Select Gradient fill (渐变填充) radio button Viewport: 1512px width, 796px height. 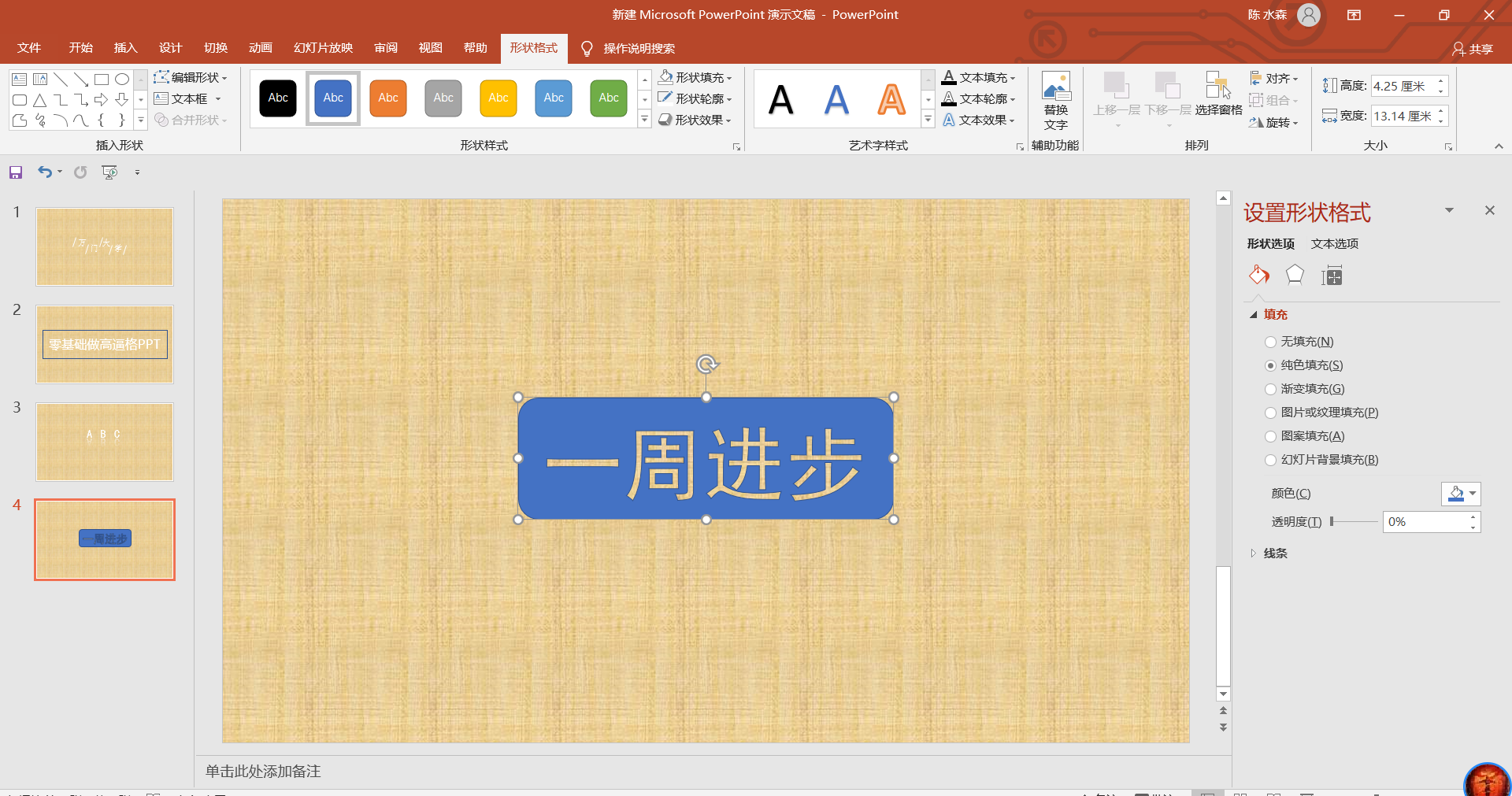pyautogui.click(x=1270, y=389)
